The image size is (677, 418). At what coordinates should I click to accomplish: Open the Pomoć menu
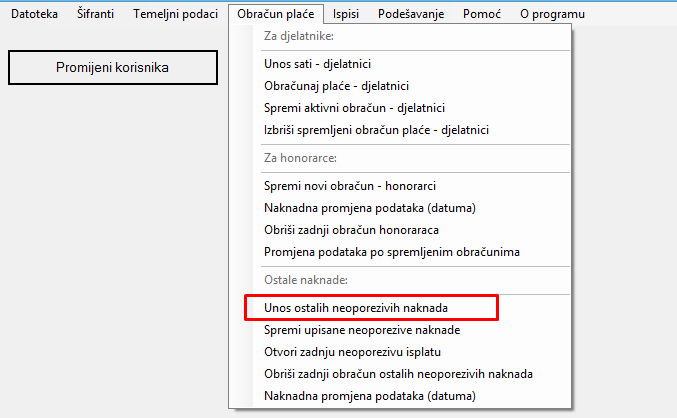tap(485, 15)
